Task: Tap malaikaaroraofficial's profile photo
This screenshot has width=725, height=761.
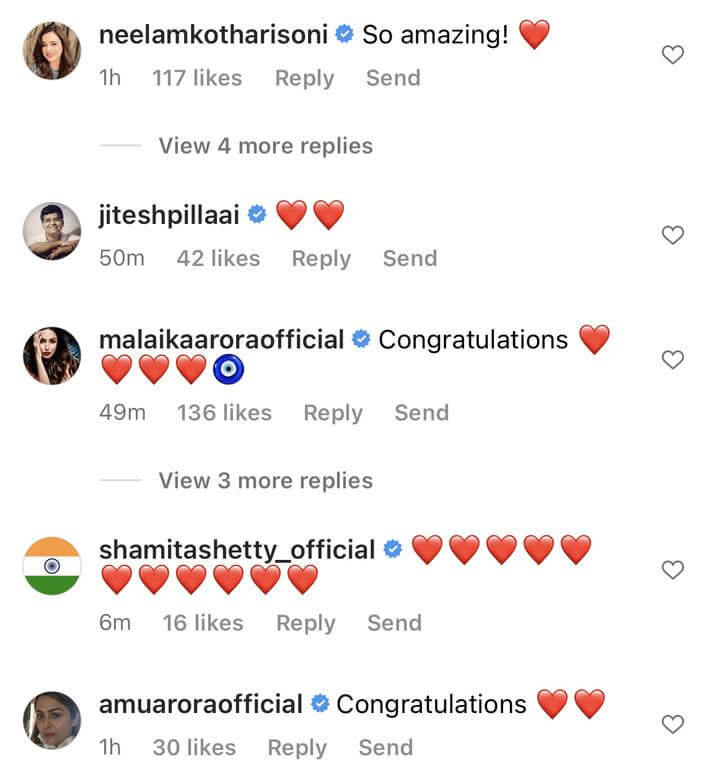Action: pyautogui.click(x=52, y=355)
